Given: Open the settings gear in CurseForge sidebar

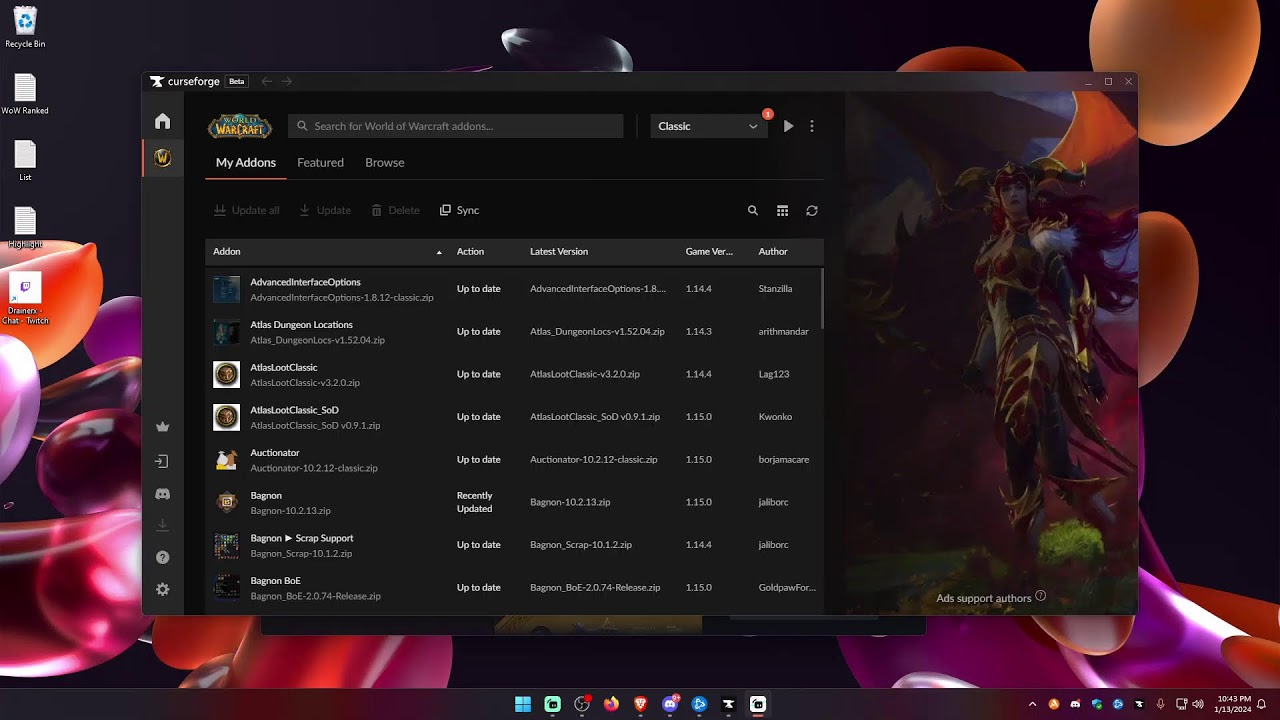Looking at the screenshot, I should pos(162,590).
